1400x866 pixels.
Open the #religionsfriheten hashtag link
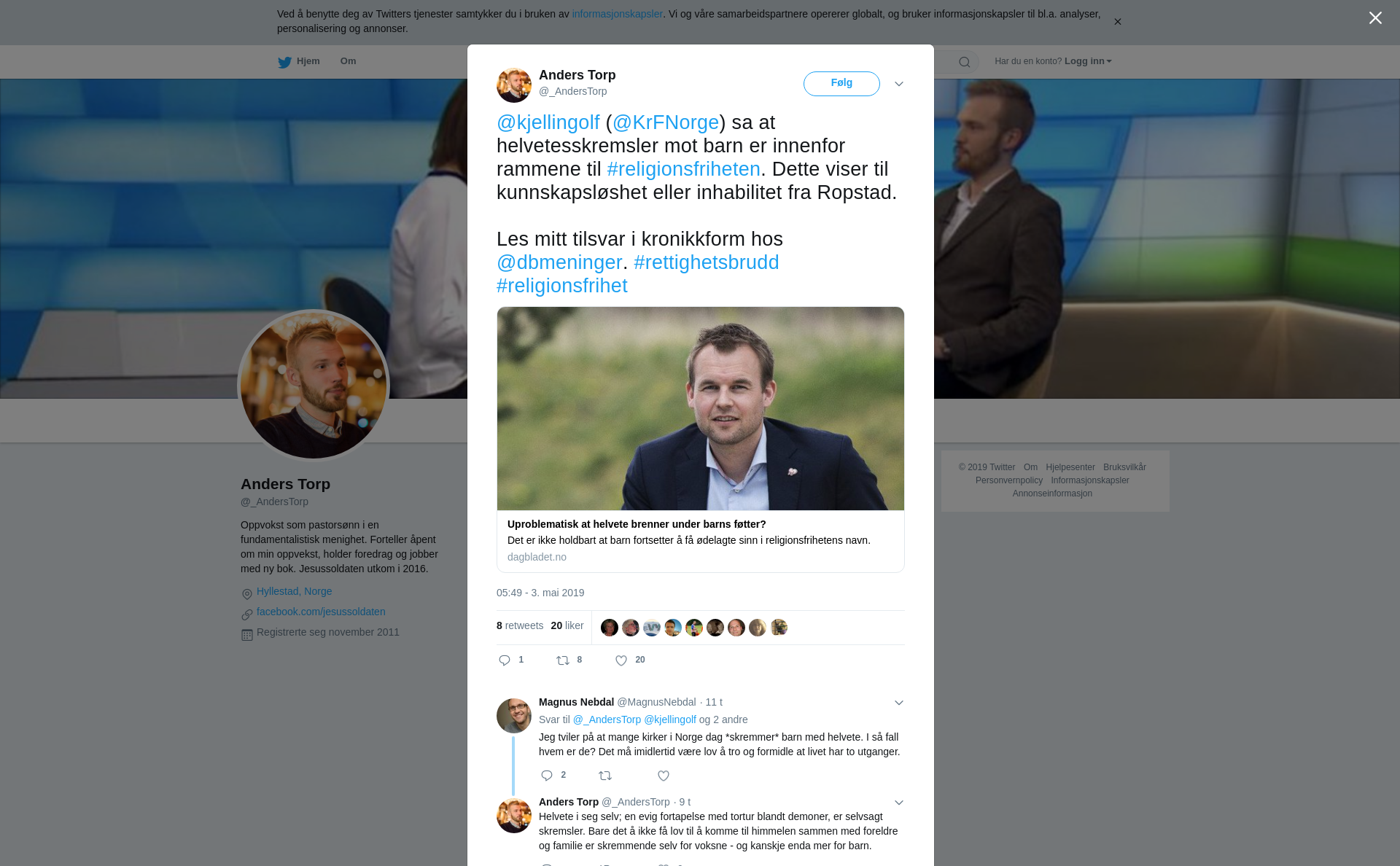point(683,169)
